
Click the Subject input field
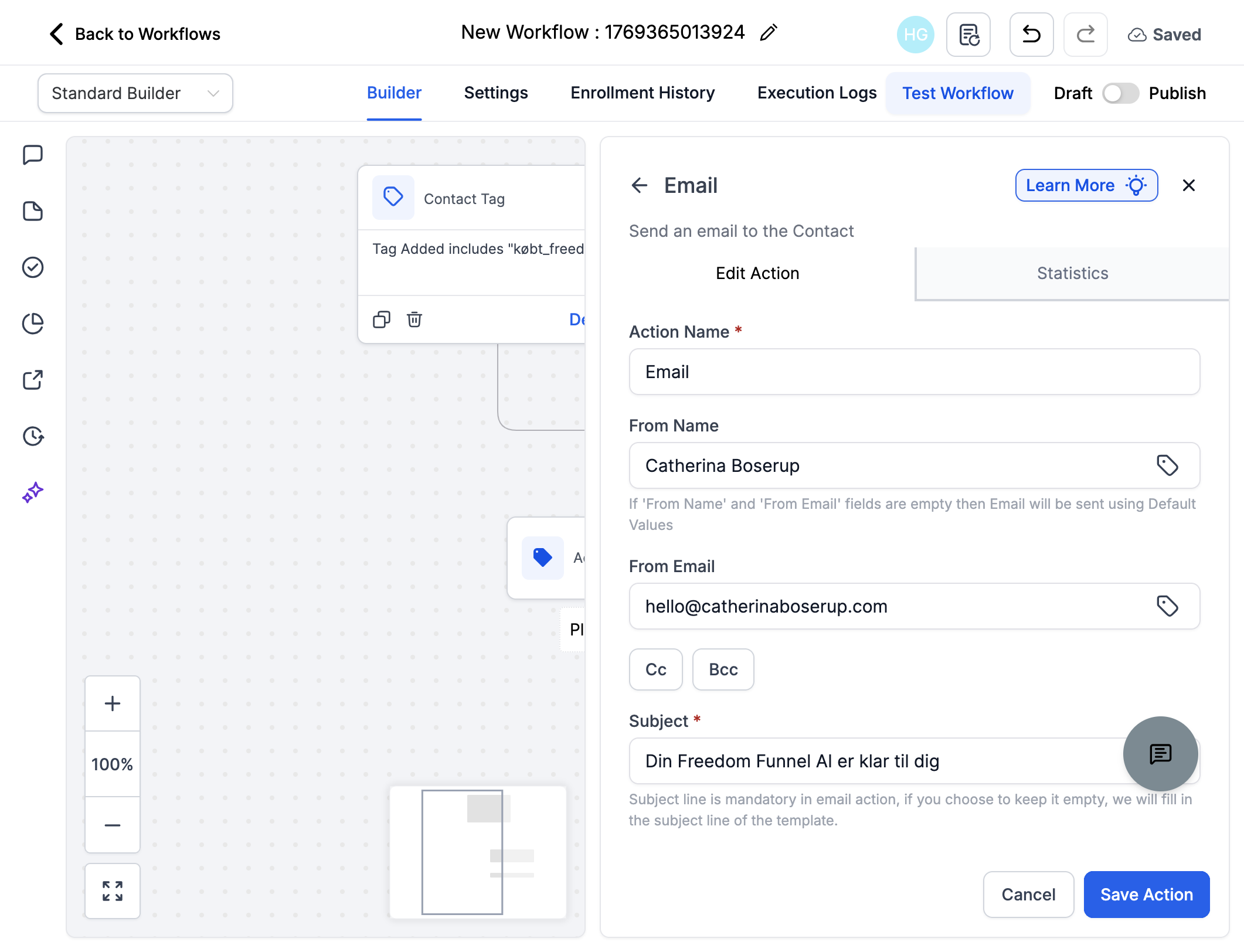(x=915, y=761)
